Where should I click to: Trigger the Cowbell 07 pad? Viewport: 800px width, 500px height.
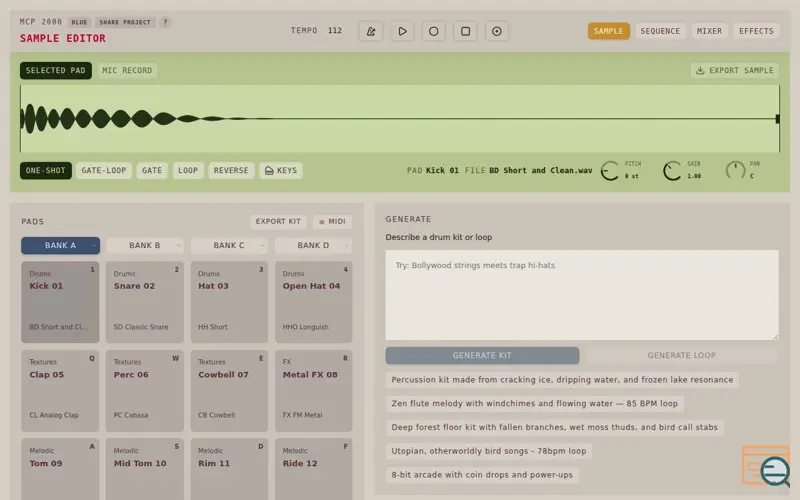pos(229,391)
